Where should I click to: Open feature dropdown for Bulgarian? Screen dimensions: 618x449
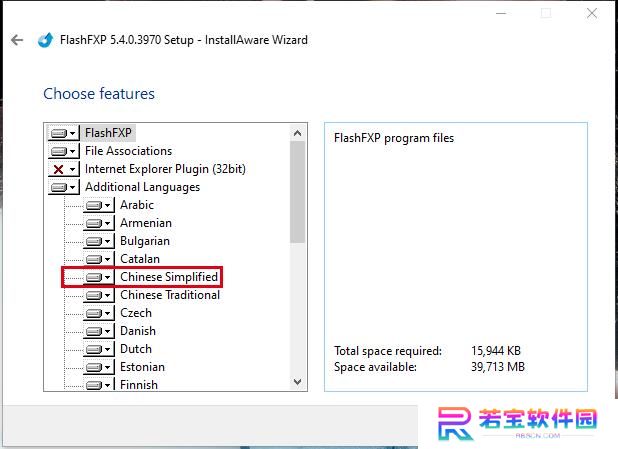[x=99, y=241]
